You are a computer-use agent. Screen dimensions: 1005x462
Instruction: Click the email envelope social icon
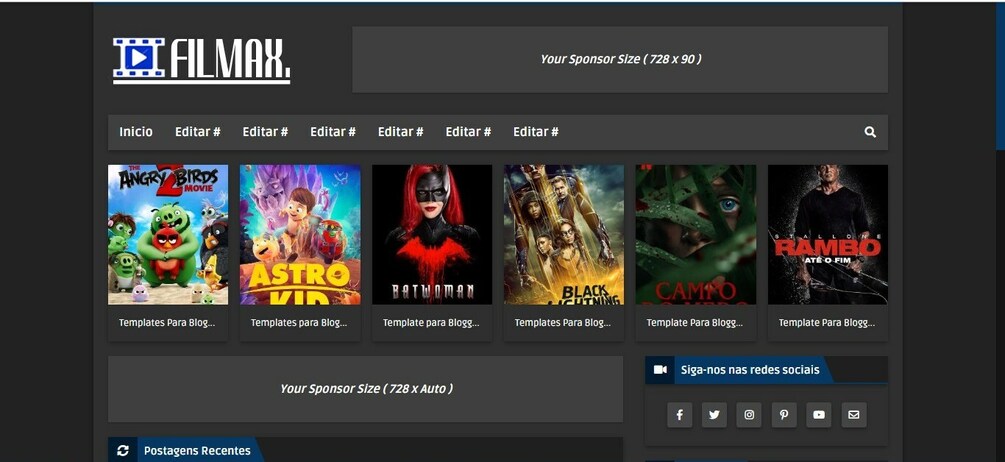854,415
